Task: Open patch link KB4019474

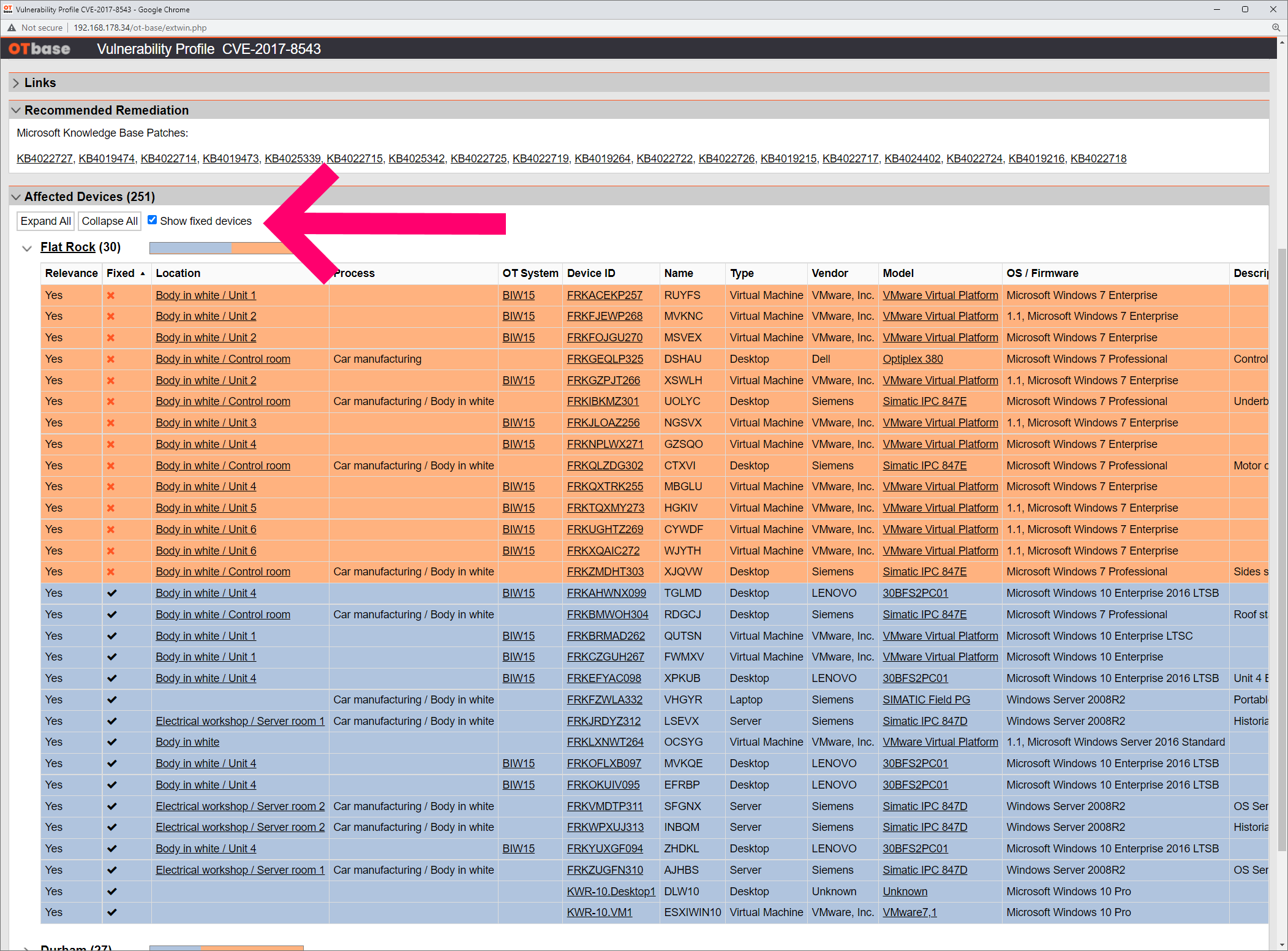Action: (107, 159)
